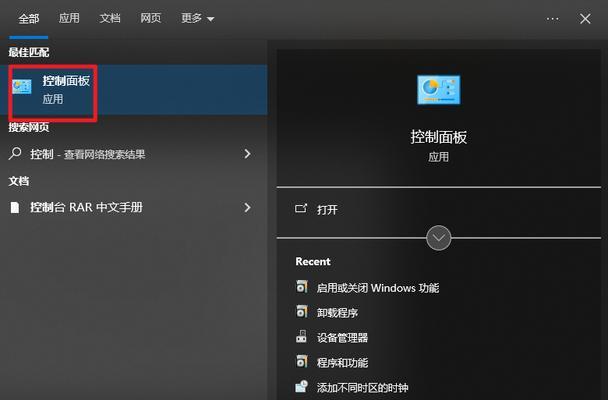Expand more actions with the circular chevron
Viewport: 608px width, 400px height.
tap(439, 238)
